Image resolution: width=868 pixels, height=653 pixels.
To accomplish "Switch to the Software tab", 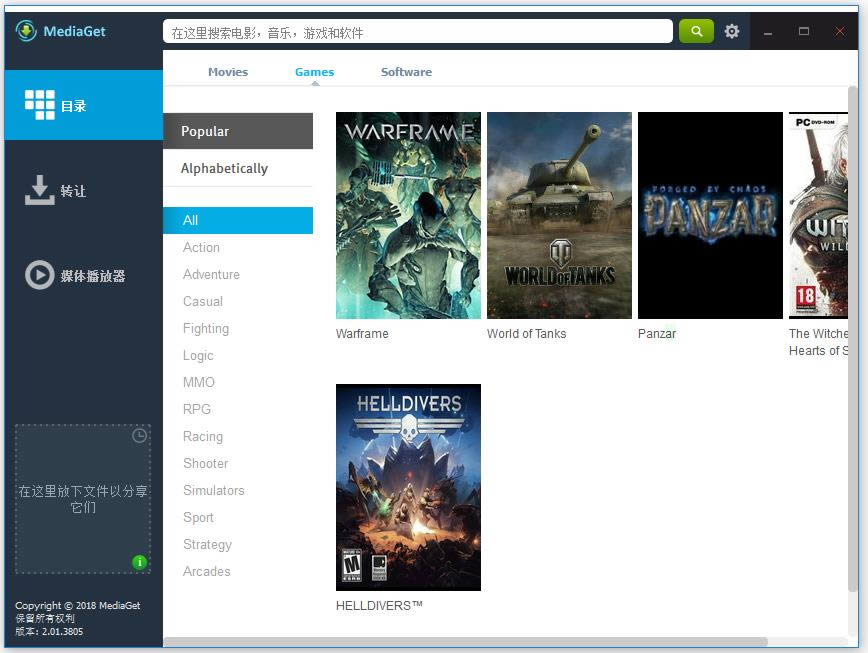I will (x=406, y=72).
